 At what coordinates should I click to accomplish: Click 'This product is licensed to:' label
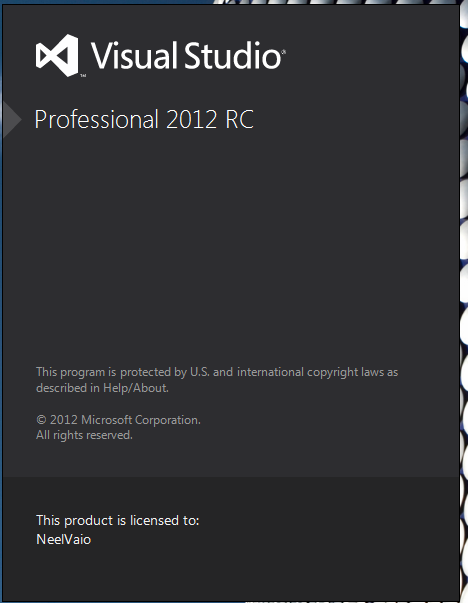pyautogui.click(x=118, y=521)
